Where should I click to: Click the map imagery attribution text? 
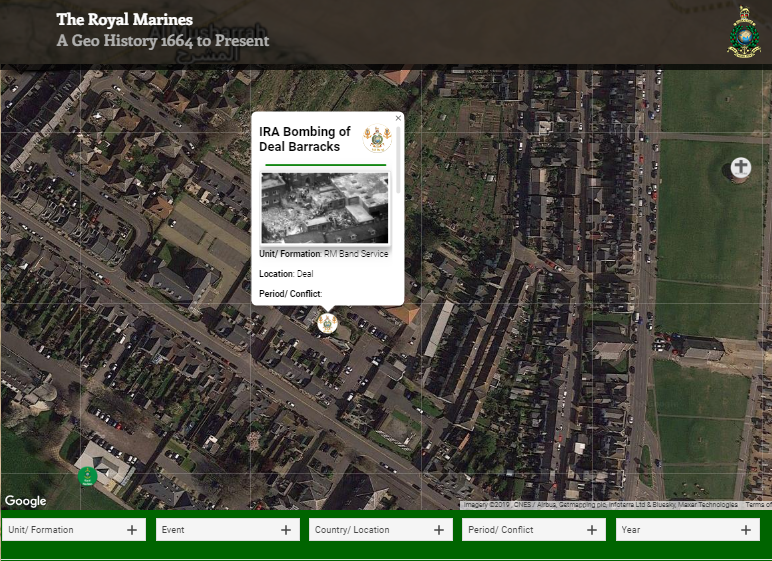tap(600, 505)
